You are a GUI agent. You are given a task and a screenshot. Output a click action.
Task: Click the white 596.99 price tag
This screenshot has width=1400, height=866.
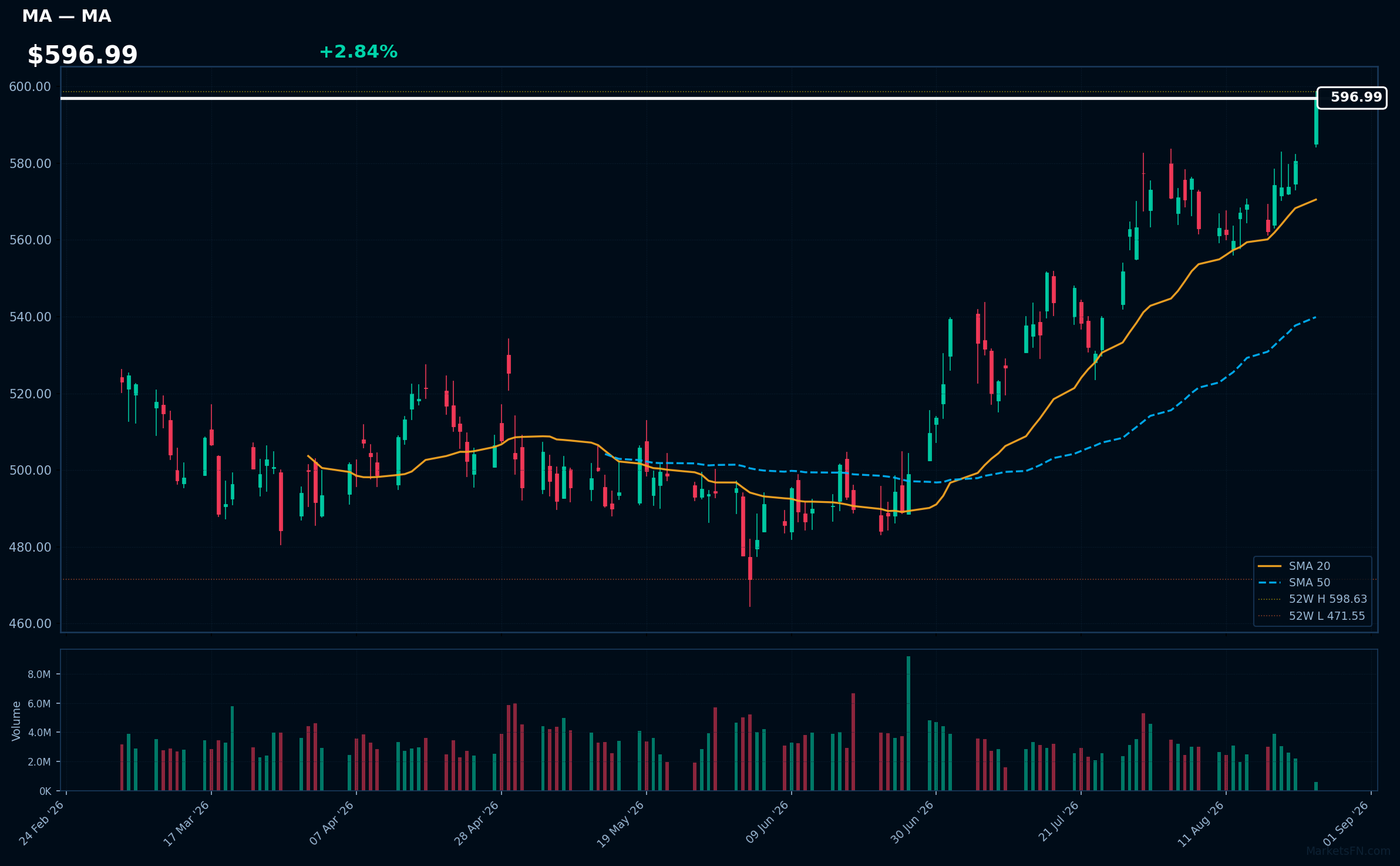[x=1352, y=98]
